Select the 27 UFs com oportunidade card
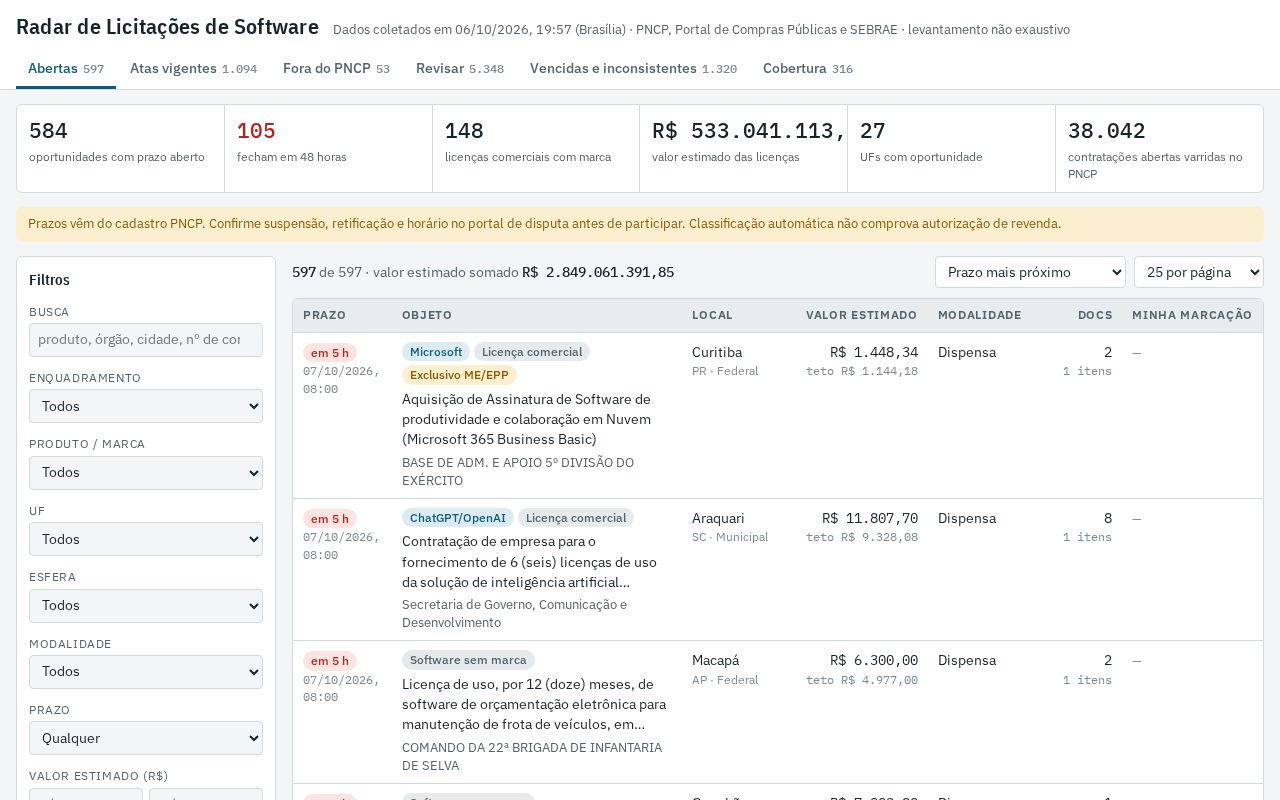This screenshot has height=800, width=1280. [951, 149]
